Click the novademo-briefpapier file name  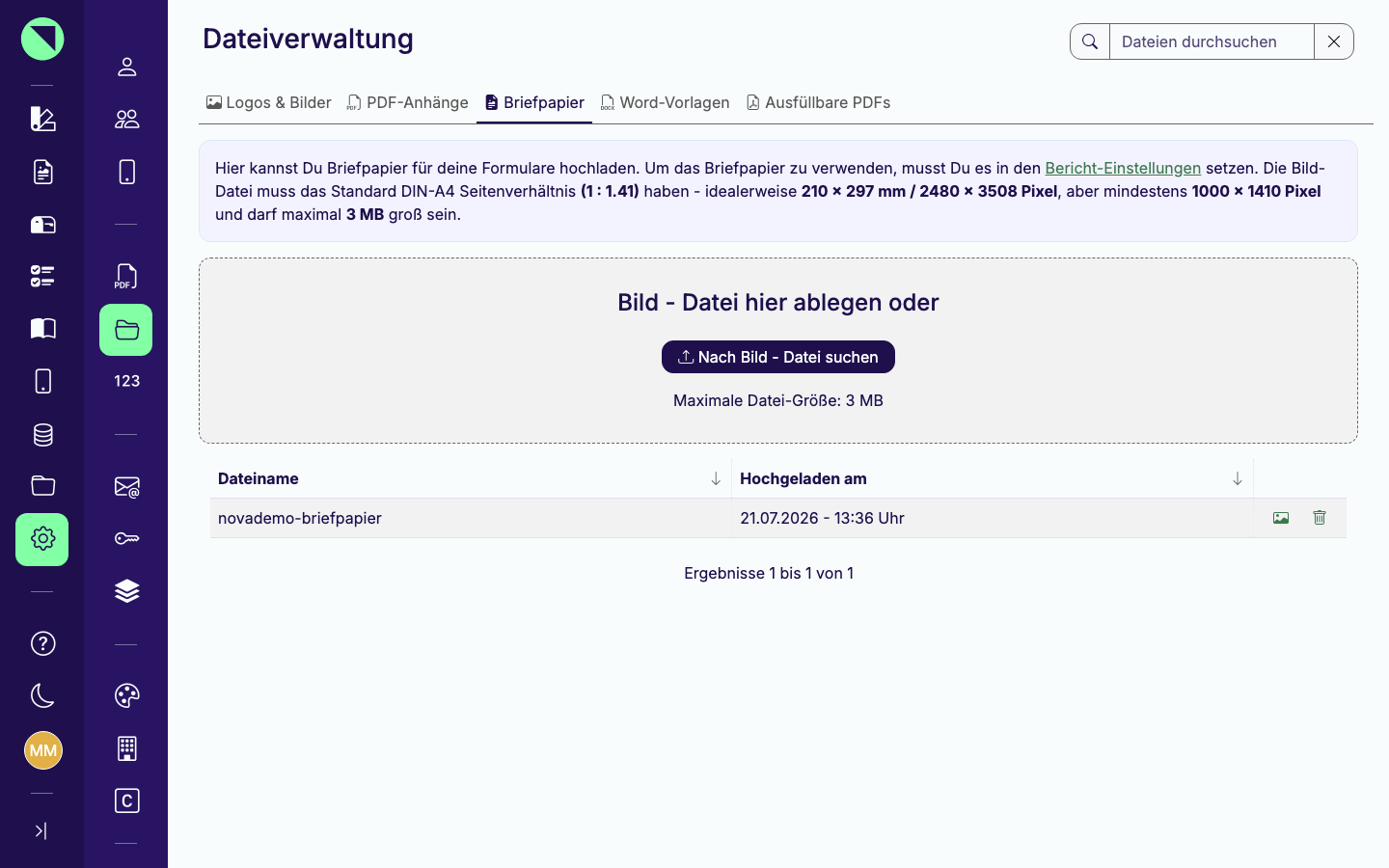(300, 518)
